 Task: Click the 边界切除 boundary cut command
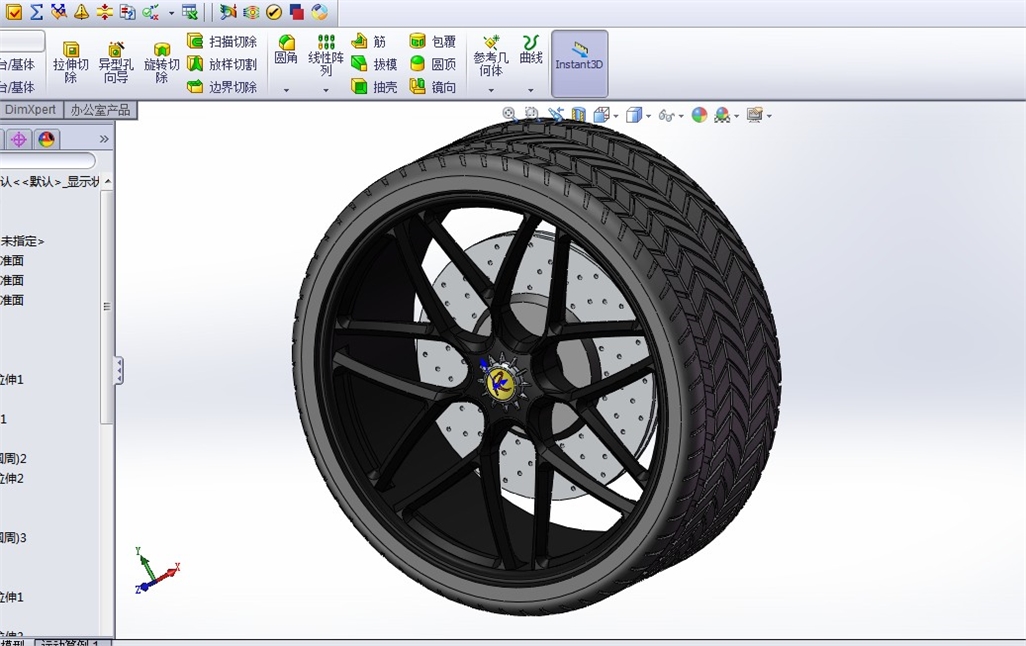pos(222,86)
